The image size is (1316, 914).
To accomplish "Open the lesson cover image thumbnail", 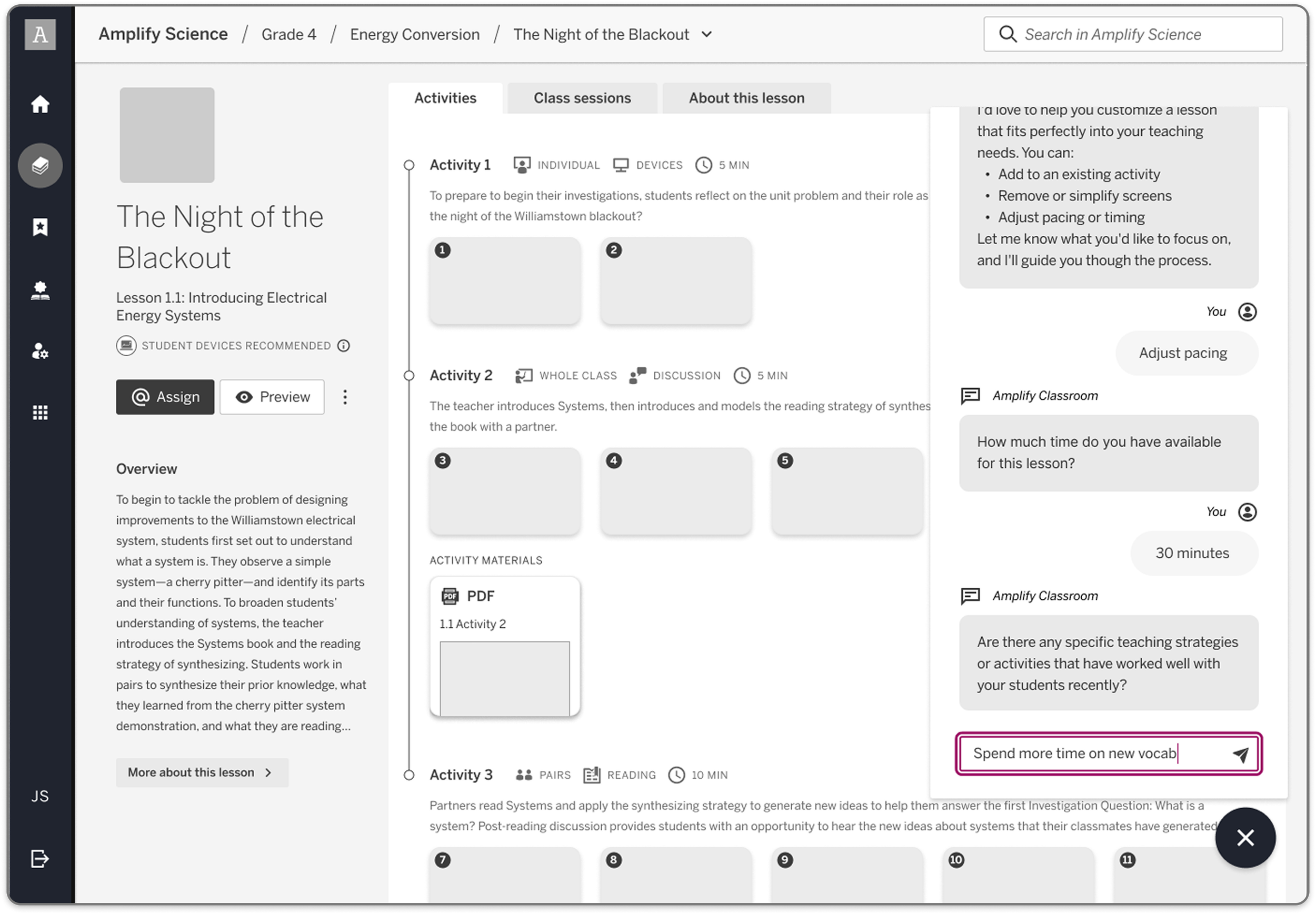I will point(167,135).
